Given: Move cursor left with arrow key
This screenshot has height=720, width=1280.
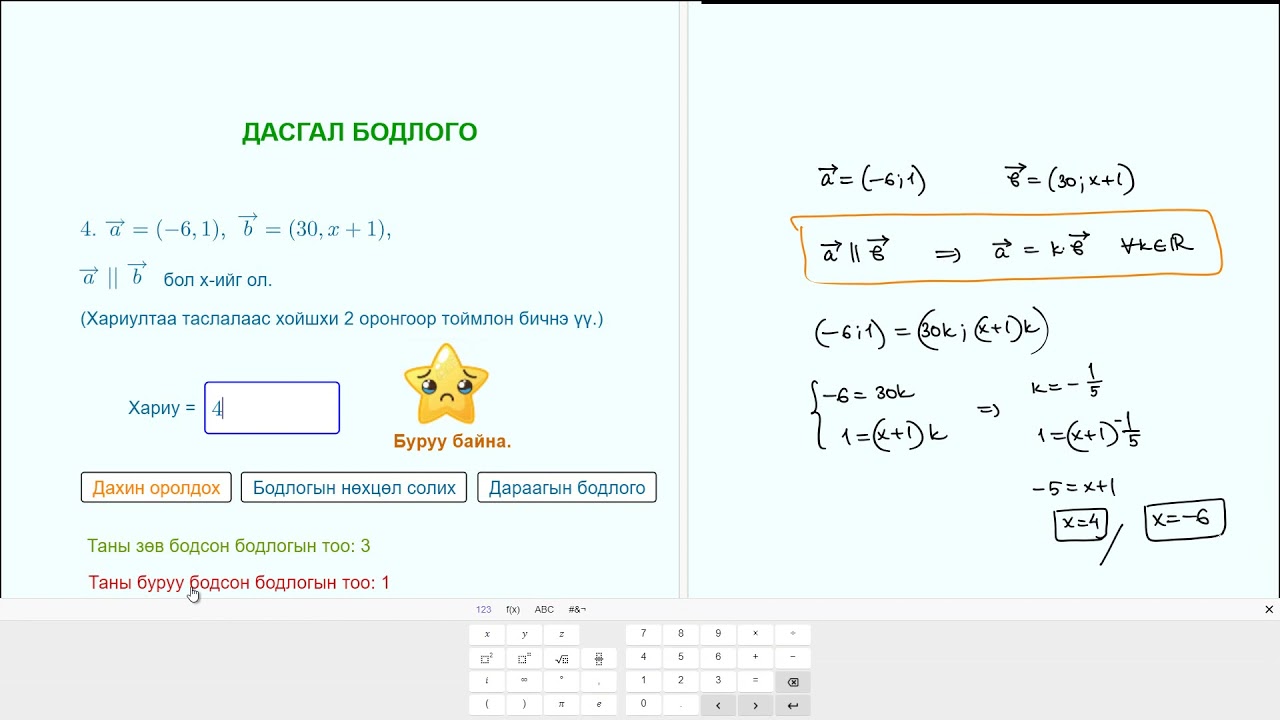Looking at the screenshot, I should (718, 705).
